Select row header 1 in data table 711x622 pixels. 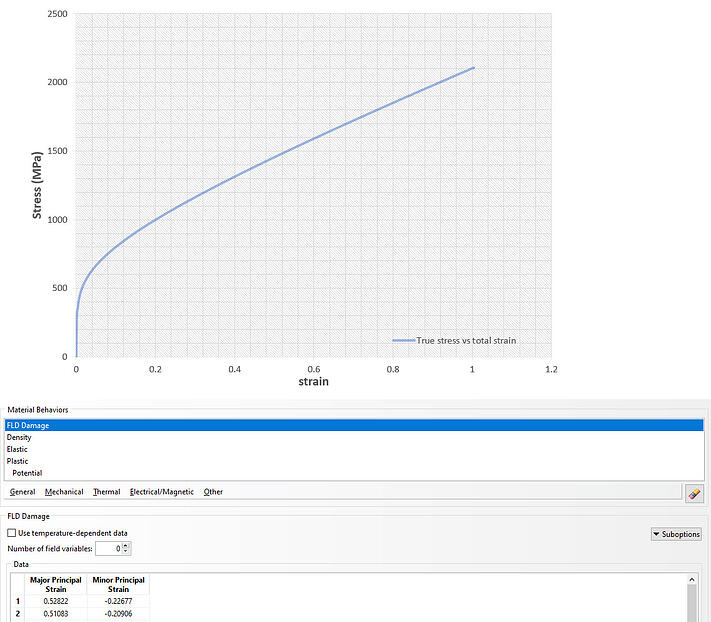pyautogui.click(x=18, y=601)
